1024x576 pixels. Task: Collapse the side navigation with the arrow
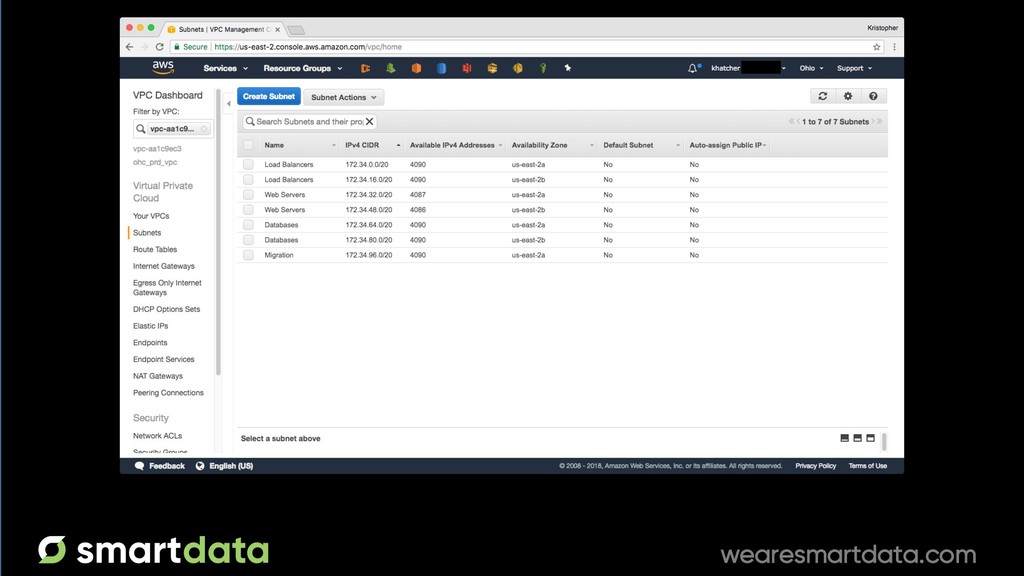click(x=229, y=103)
